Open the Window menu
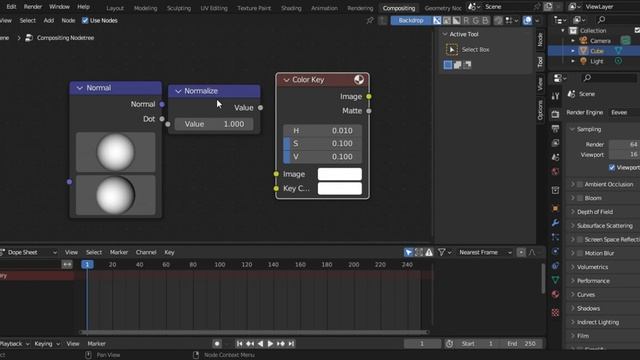Viewport: 640px width, 360px height. pos(59,7)
